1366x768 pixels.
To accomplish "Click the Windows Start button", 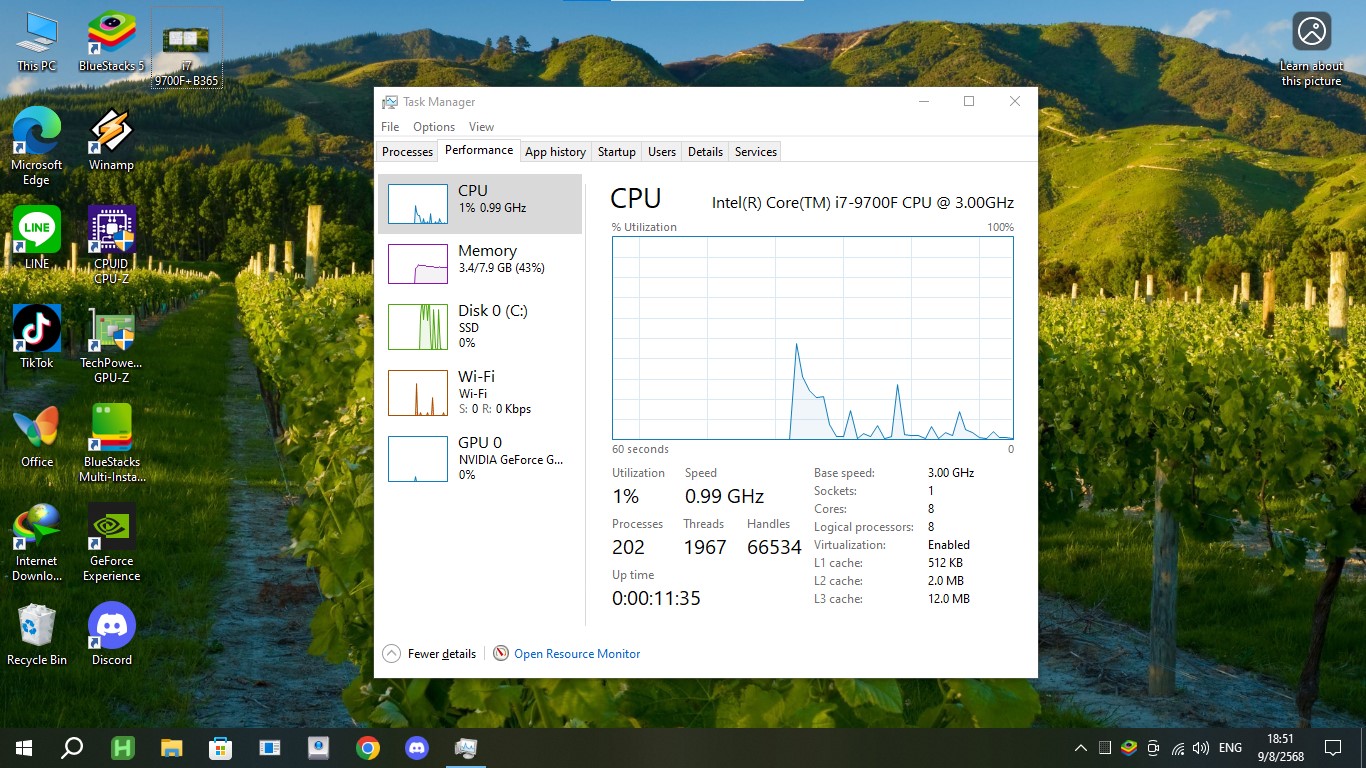I will [24, 747].
